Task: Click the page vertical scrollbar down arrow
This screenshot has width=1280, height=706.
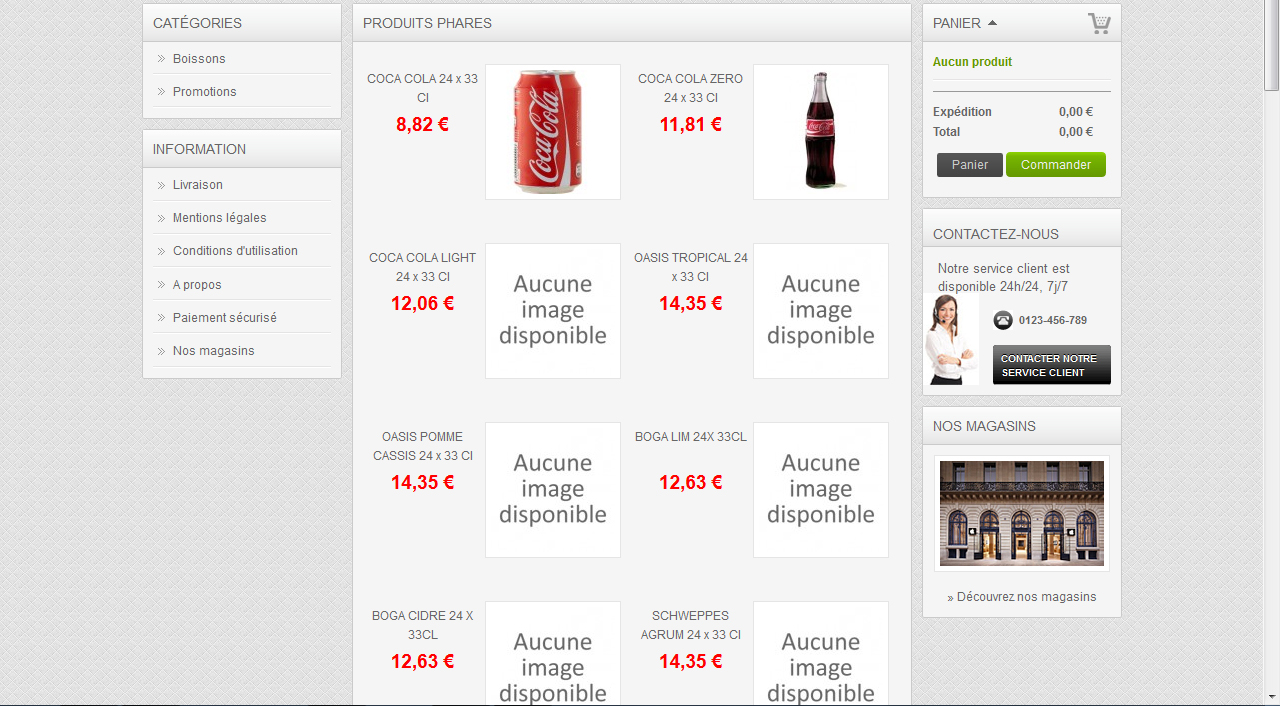Action: [x=1271, y=697]
